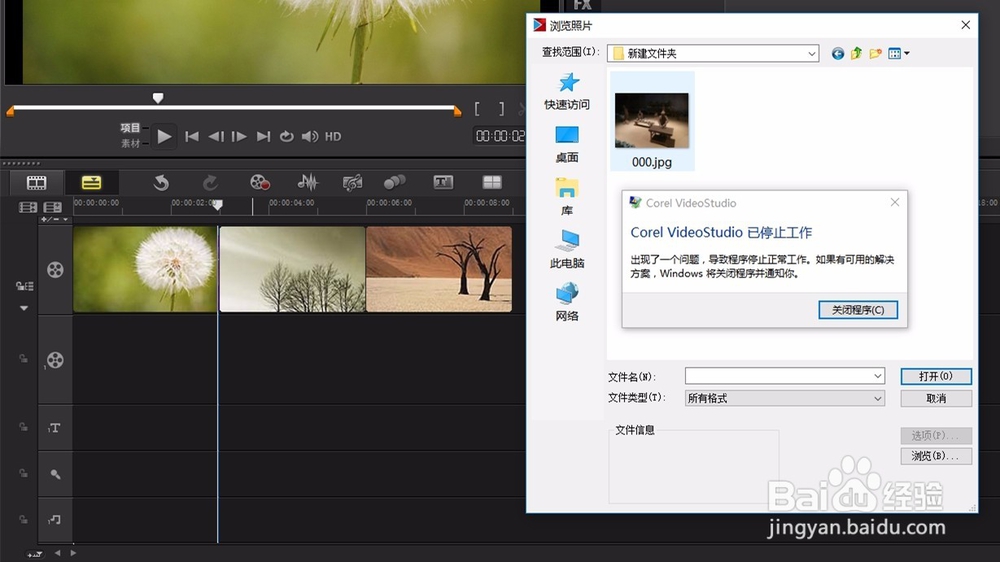Open the 文件类型 所有格式 dropdown

tap(785, 399)
